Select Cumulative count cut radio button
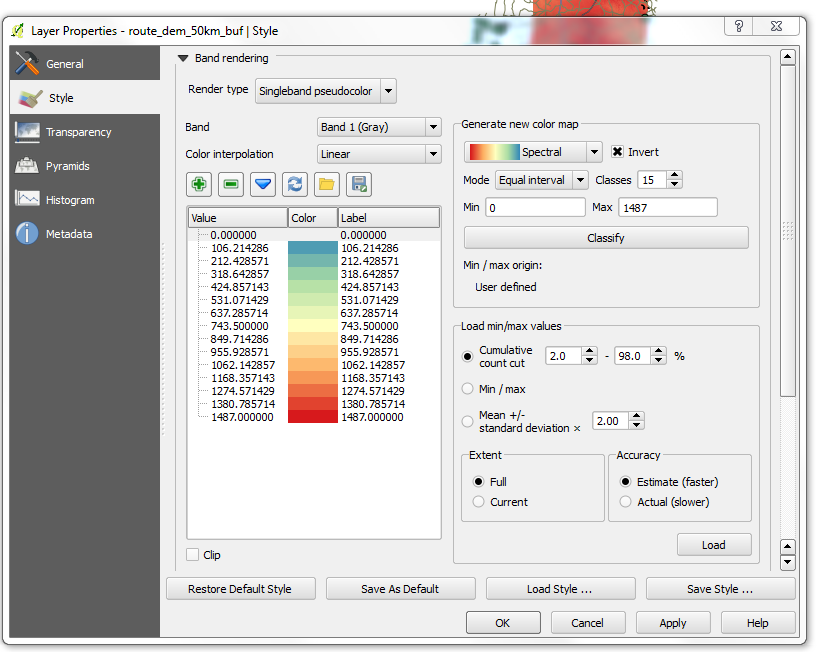Viewport: 825px width, 652px height. click(x=467, y=356)
